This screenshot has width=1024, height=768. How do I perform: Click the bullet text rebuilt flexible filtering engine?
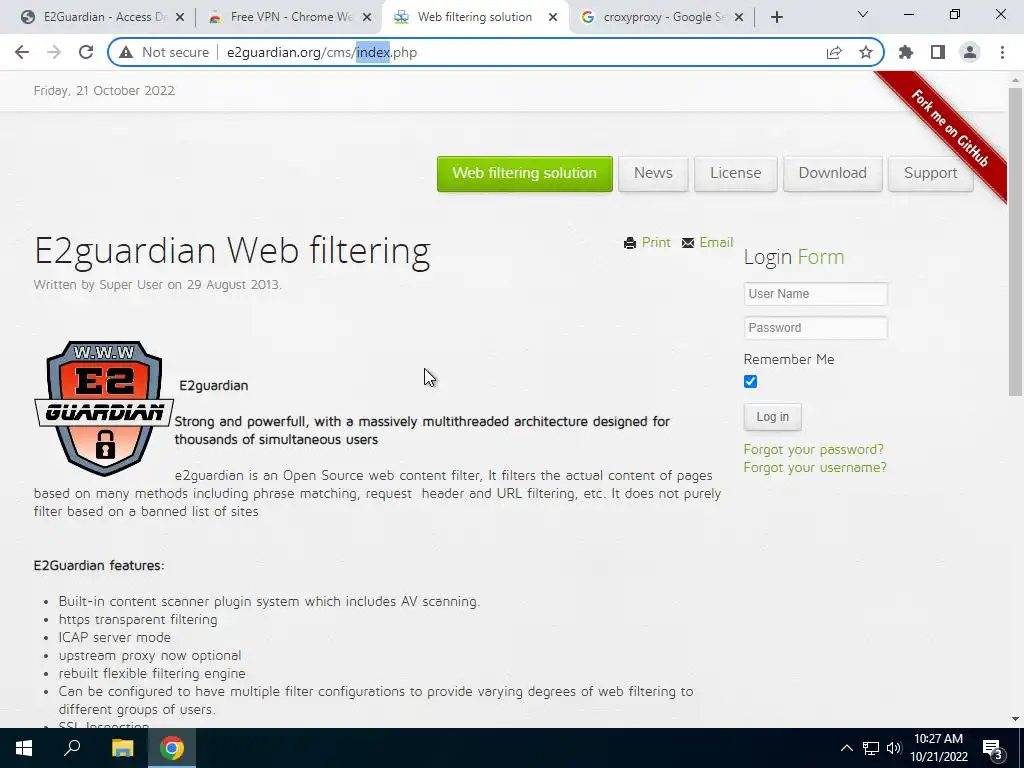click(152, 673)
